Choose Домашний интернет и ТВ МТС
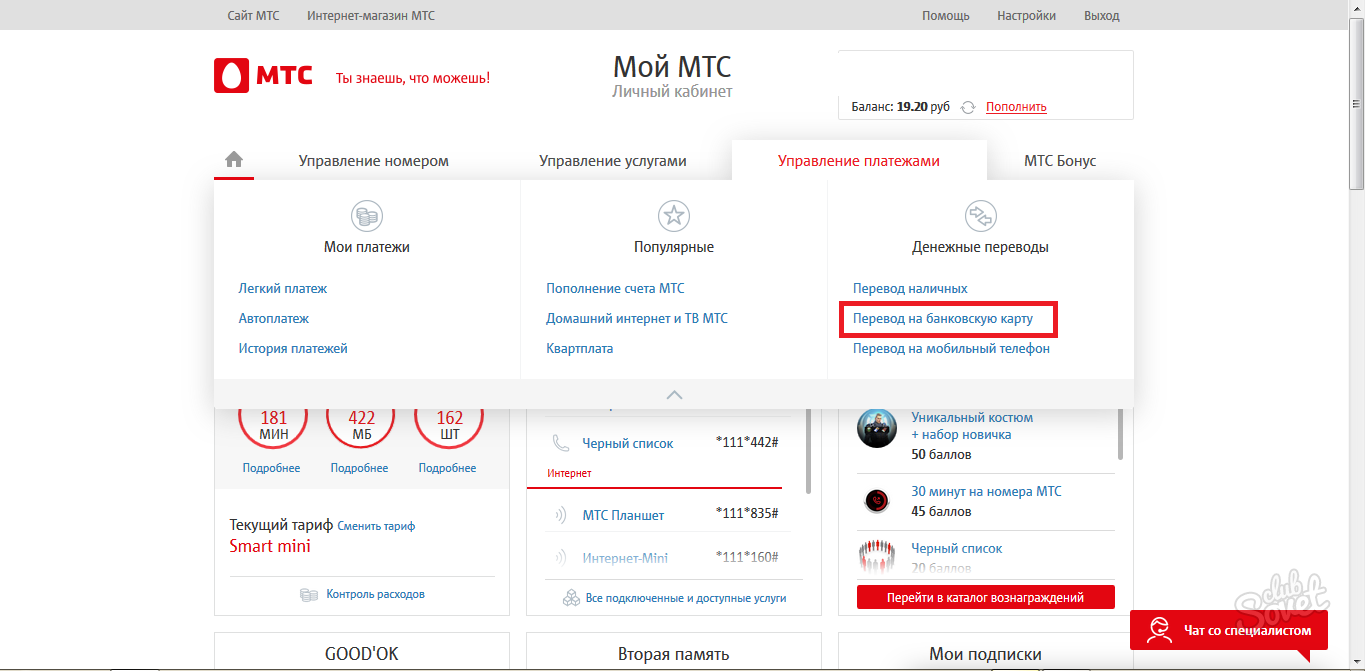This screenshot has width=1365, height=671. [x=637, y=318]
